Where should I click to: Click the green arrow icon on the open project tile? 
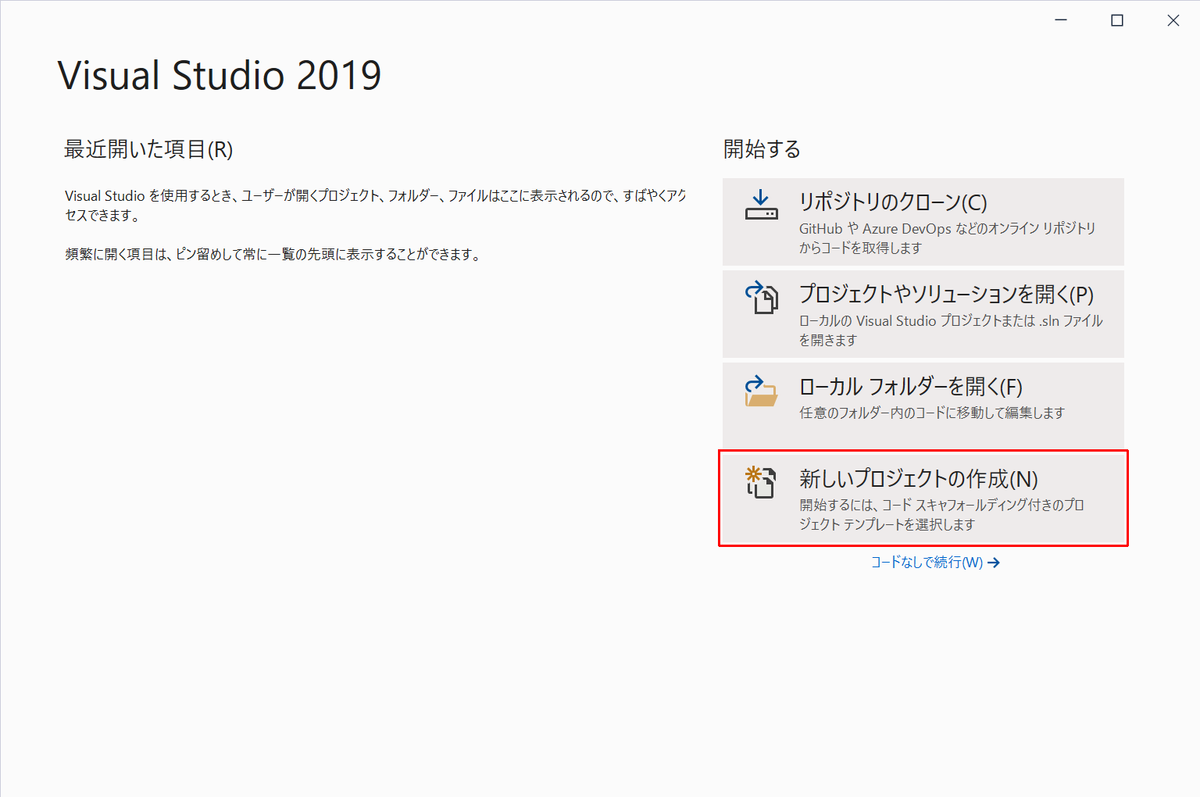click(753, 286)
